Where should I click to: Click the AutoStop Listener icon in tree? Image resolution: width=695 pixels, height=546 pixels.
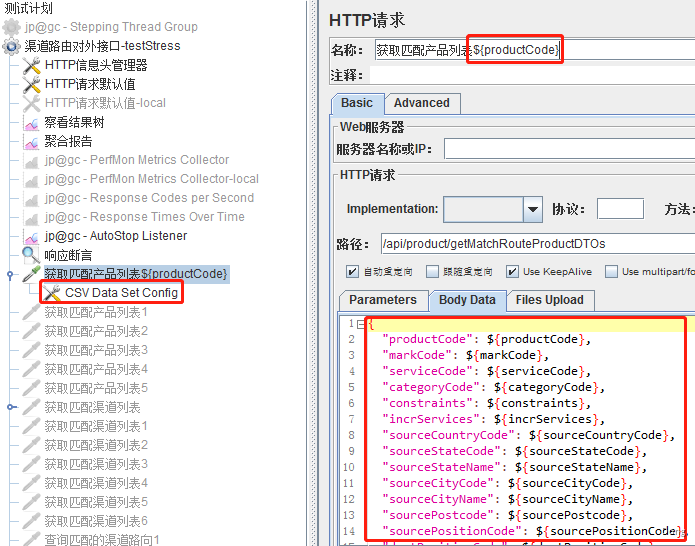[x=31, y=236]
